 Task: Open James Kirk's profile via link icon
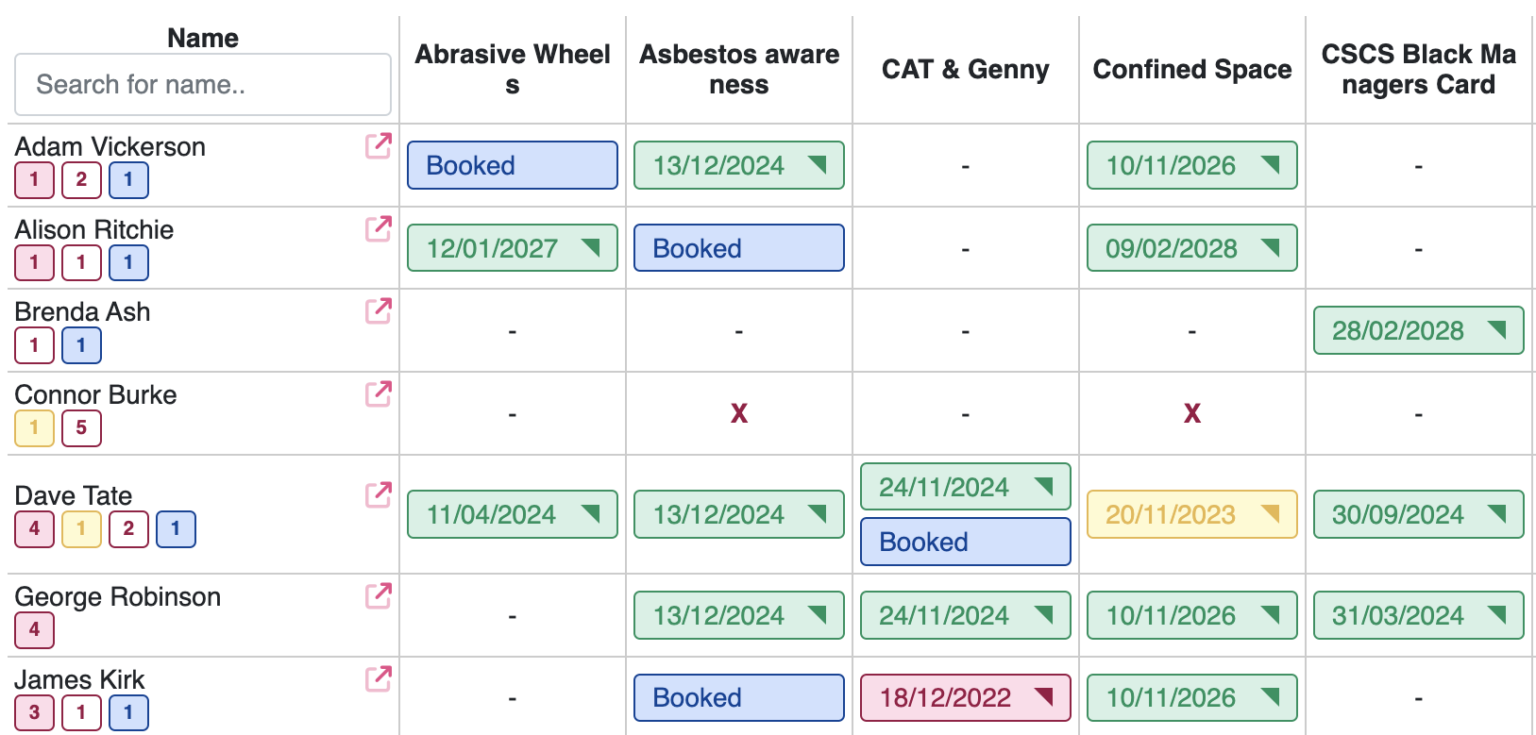pos(377,679)
